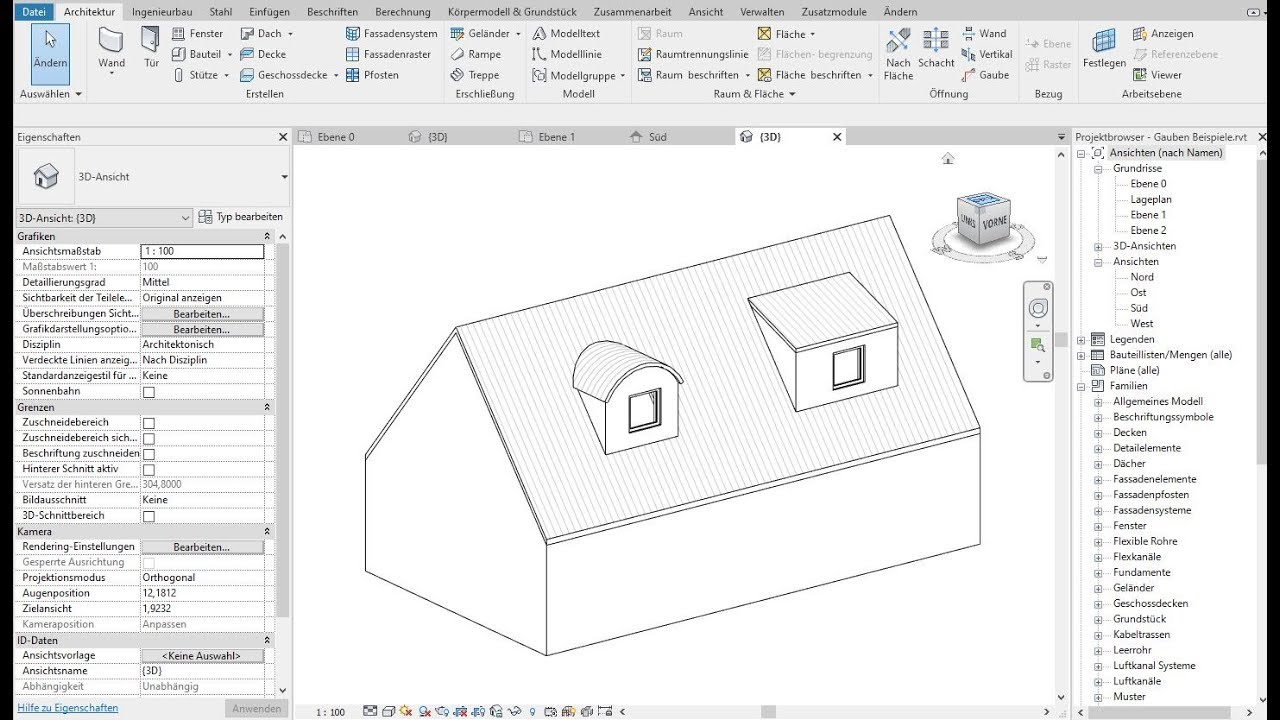Image resolution: width=1280 pixels, height=720 pixels.
Task: Click the Stütze column tool
Action: [x=197, y=75]
